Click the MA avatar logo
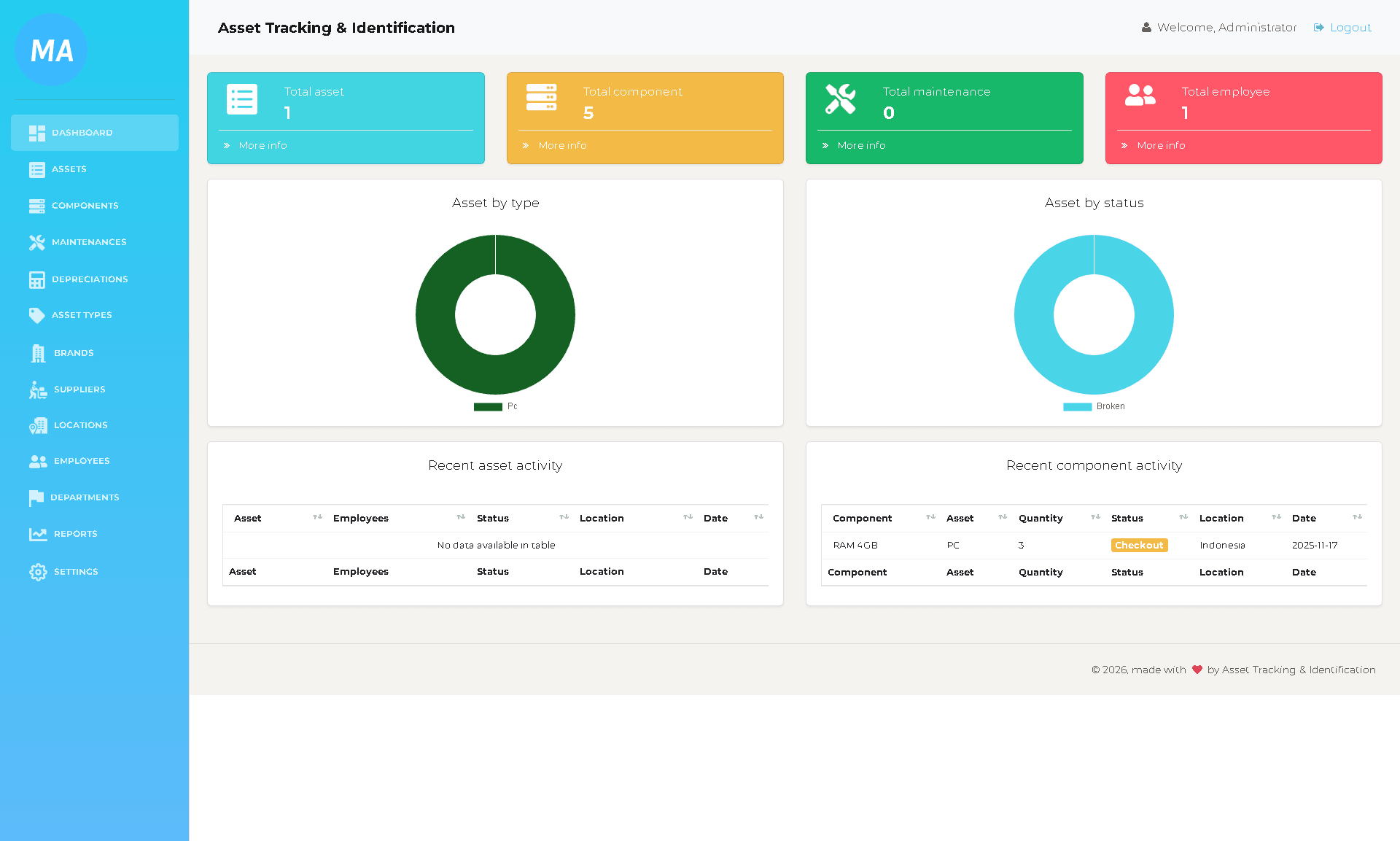Screen dimensions: 1400x841 50,50
